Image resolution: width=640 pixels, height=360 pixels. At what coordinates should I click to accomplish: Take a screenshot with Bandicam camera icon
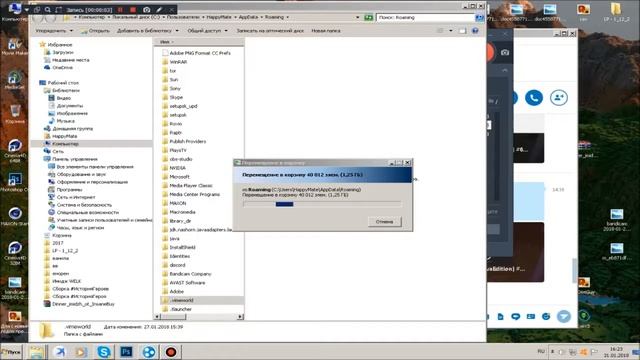[147, 9]
